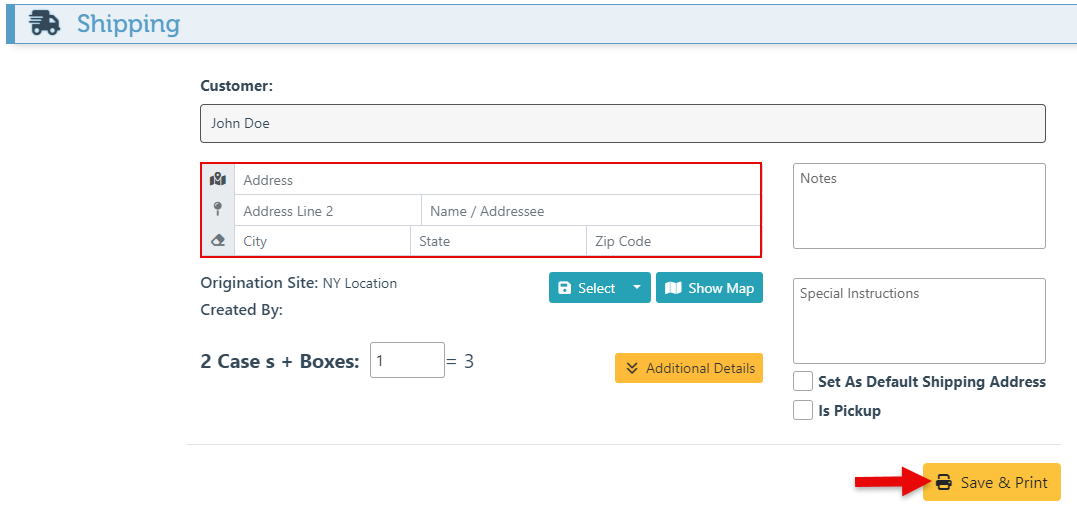Check the Is Pickup checkbox
The height and width of the screenshot is (518, 1077).
(803, 410)
